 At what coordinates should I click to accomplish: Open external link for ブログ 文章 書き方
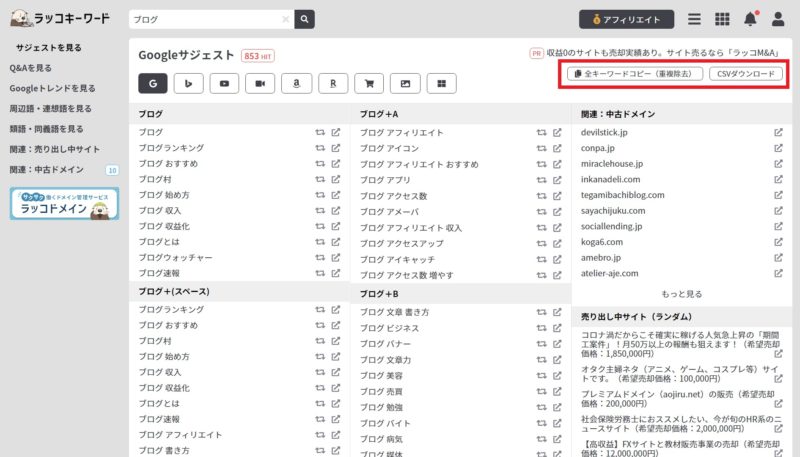[557, 312]
